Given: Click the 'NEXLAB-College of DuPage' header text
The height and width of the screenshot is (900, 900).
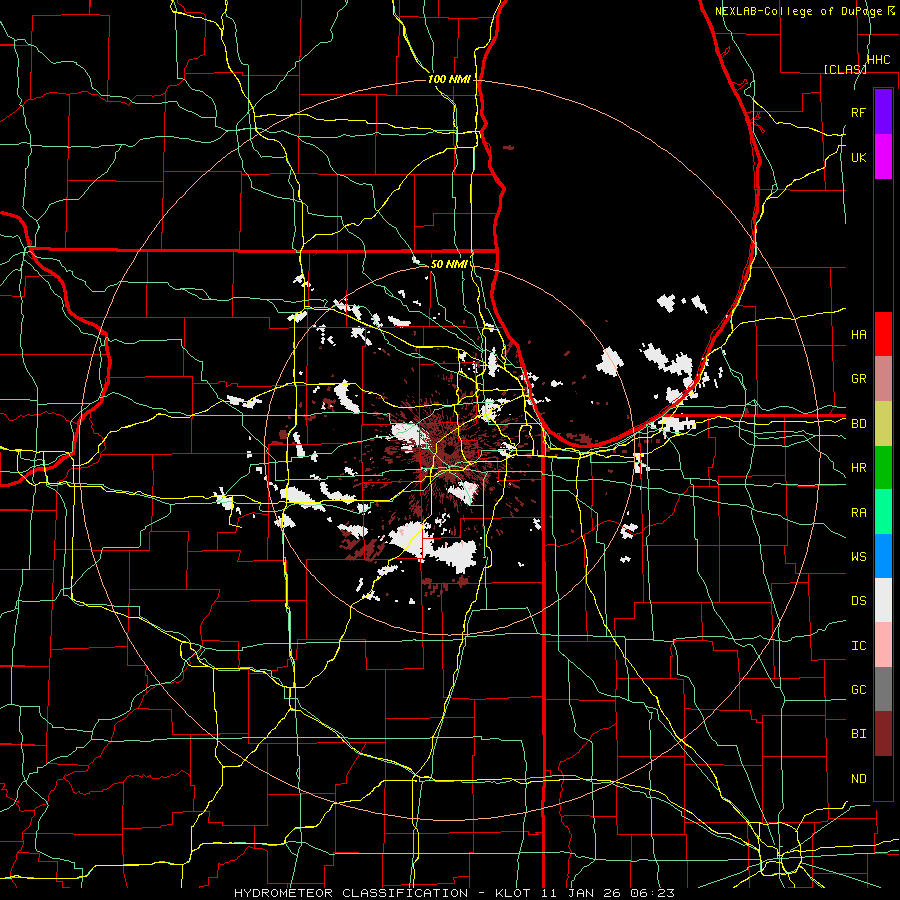Looking at the screenshot, I should (x=798, y=11).
